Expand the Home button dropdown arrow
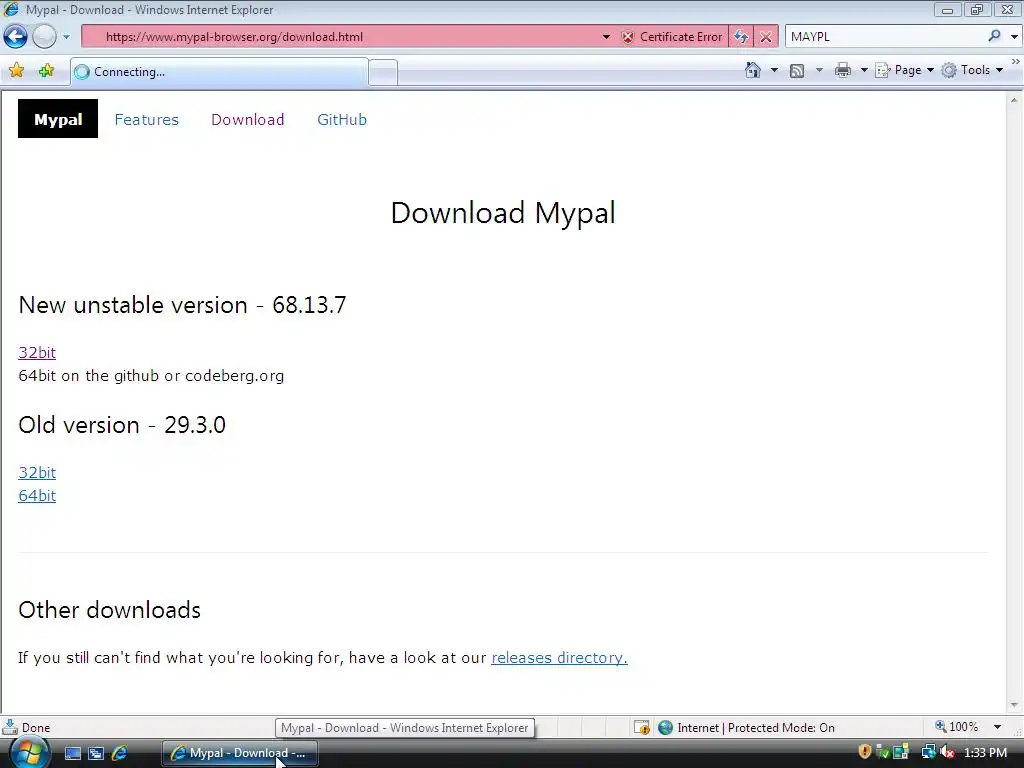Screen dimensions: 1024x768 [x=775, y=70]
